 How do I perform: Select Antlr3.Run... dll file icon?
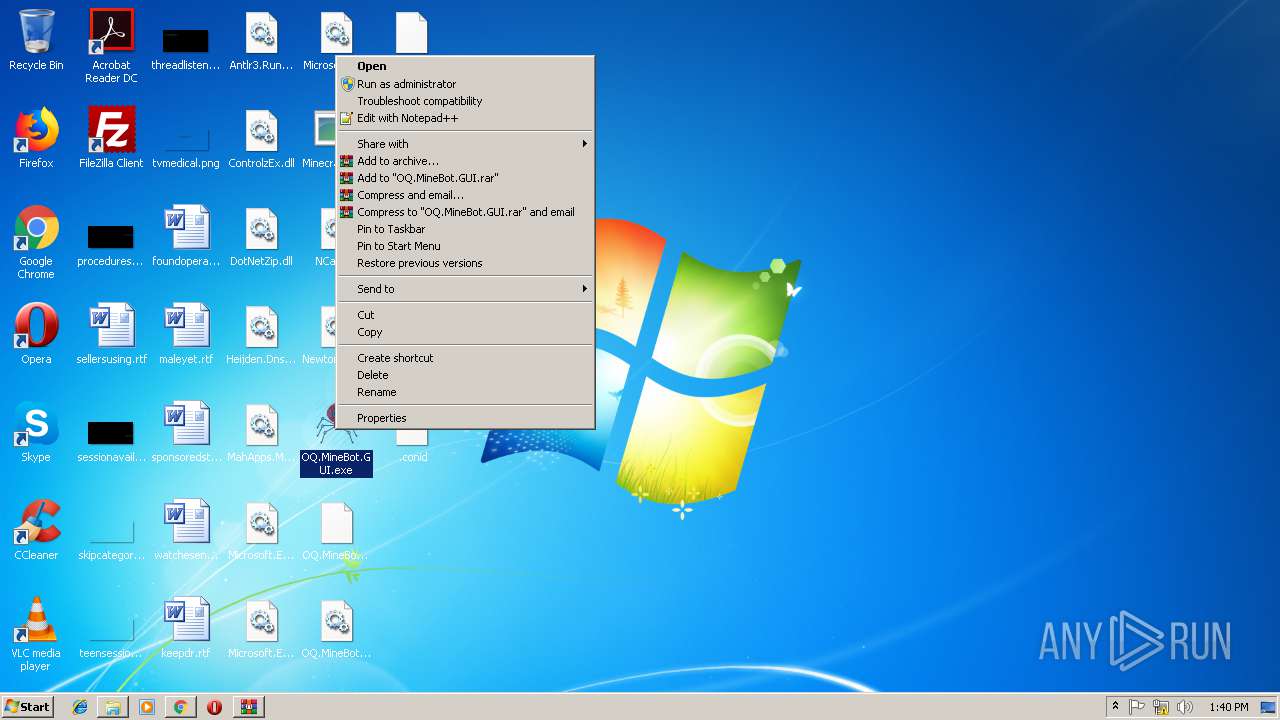tap(261, 40)
